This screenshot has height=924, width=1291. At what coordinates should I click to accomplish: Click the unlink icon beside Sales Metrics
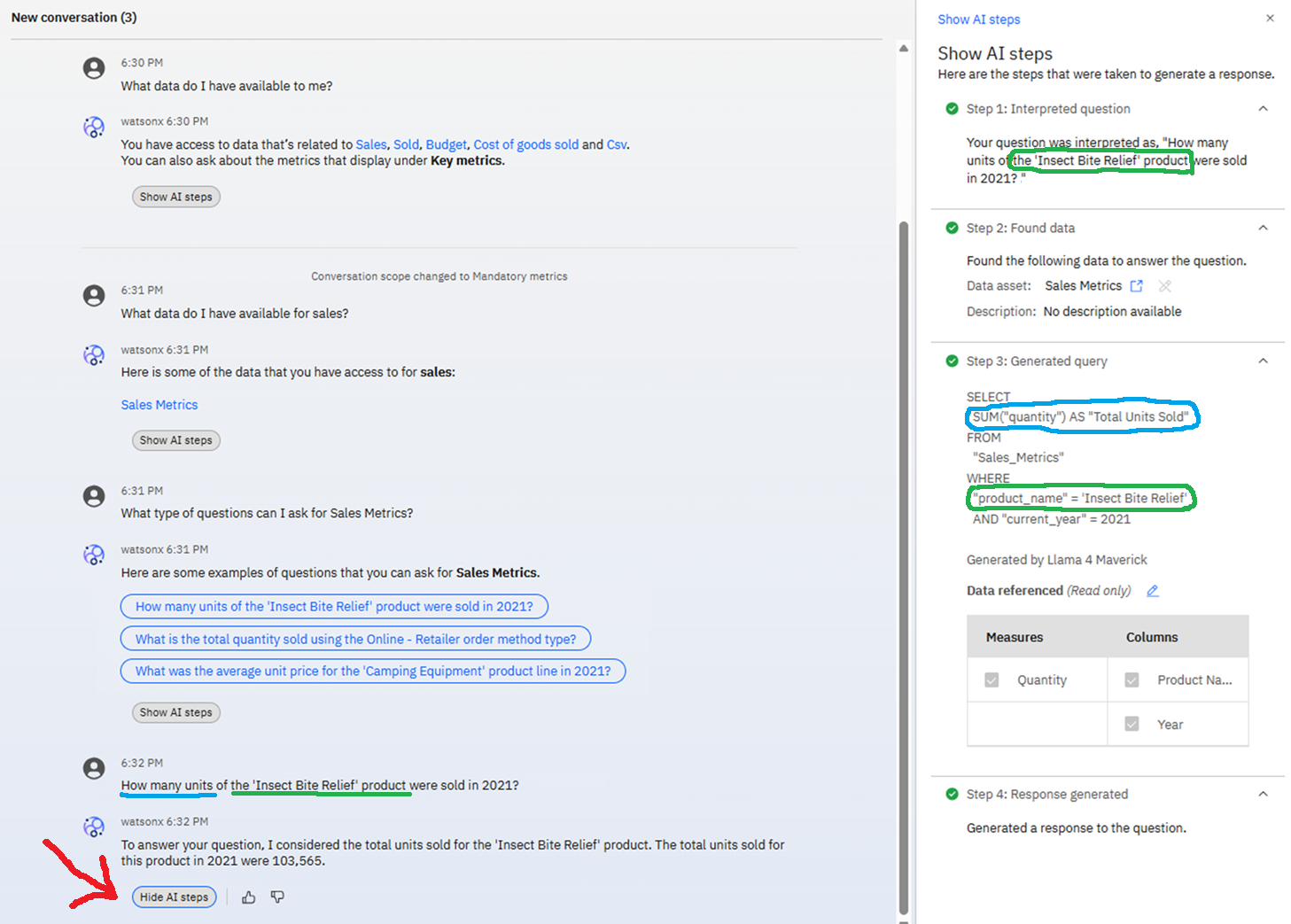coord(1165,285)
